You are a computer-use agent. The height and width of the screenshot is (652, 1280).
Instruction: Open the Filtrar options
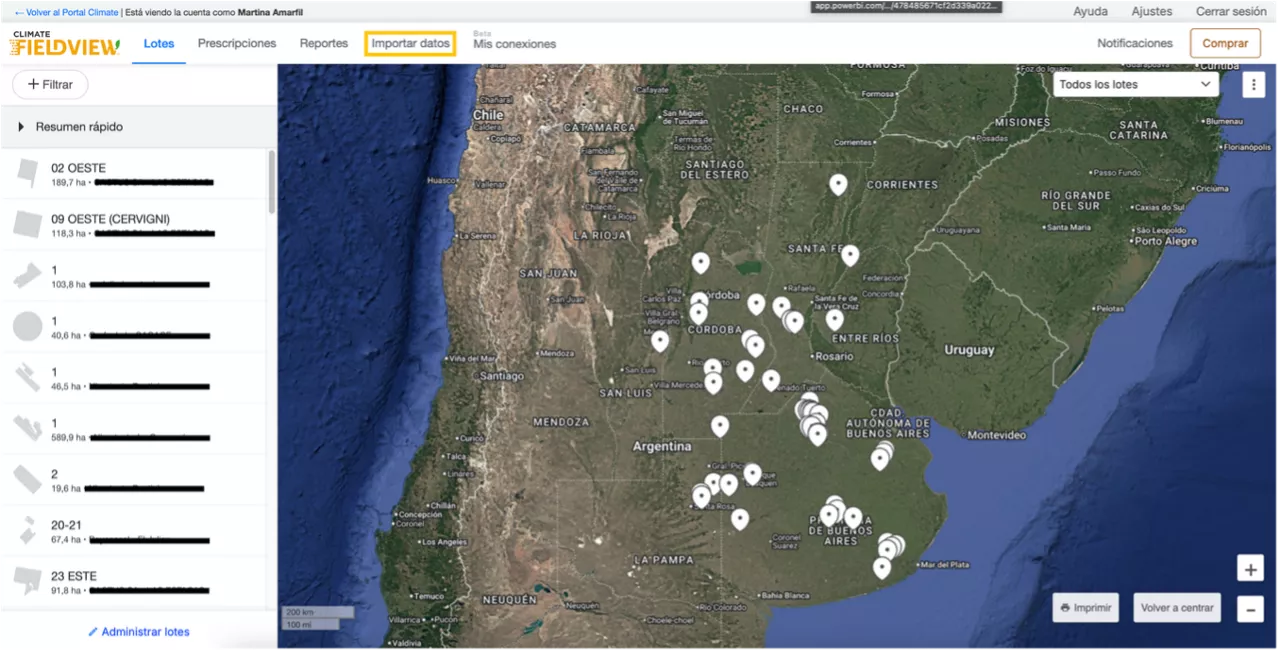pyautogui.click(x=50, y=85)
